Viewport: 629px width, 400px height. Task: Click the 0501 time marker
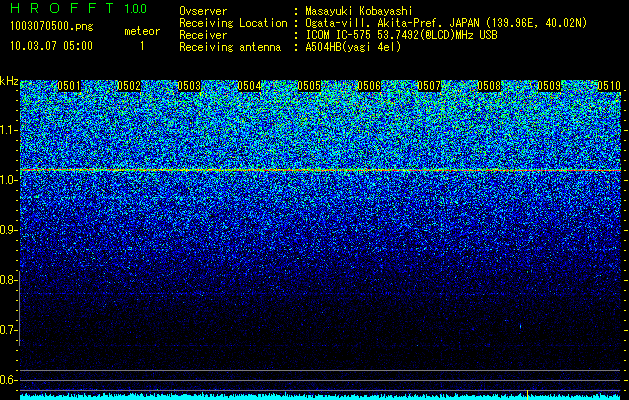tap(69, 86)
